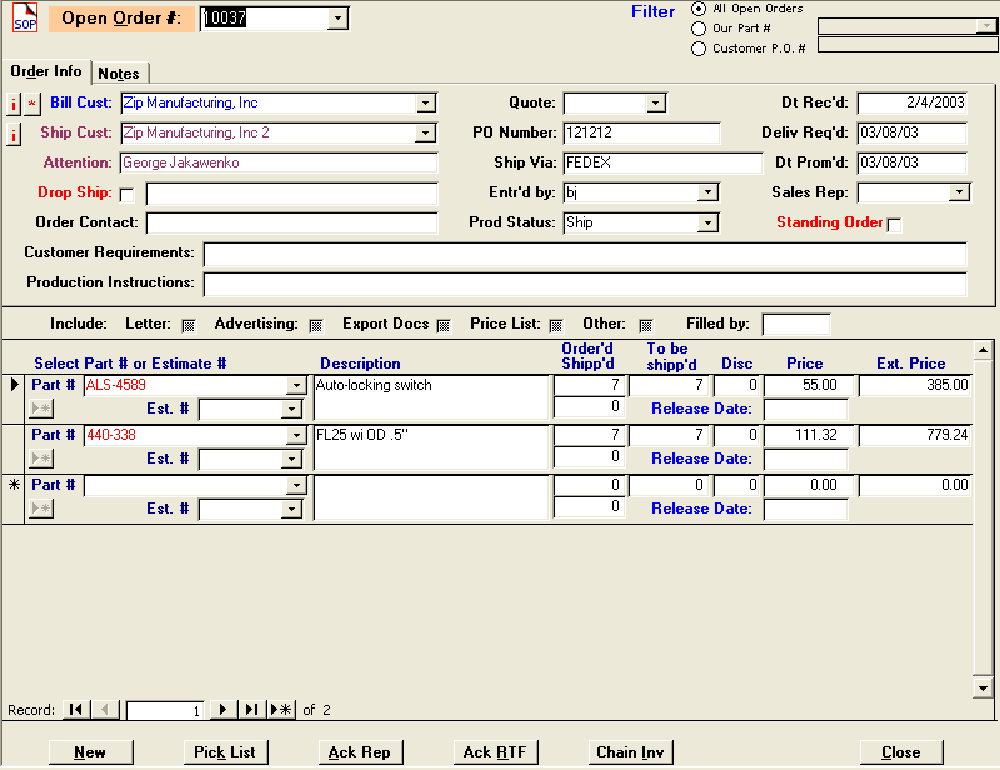Viewport: 1000px width, 770px height.
Task: Tick the Standing Order checkbox
Action: [x=894, y=225]
